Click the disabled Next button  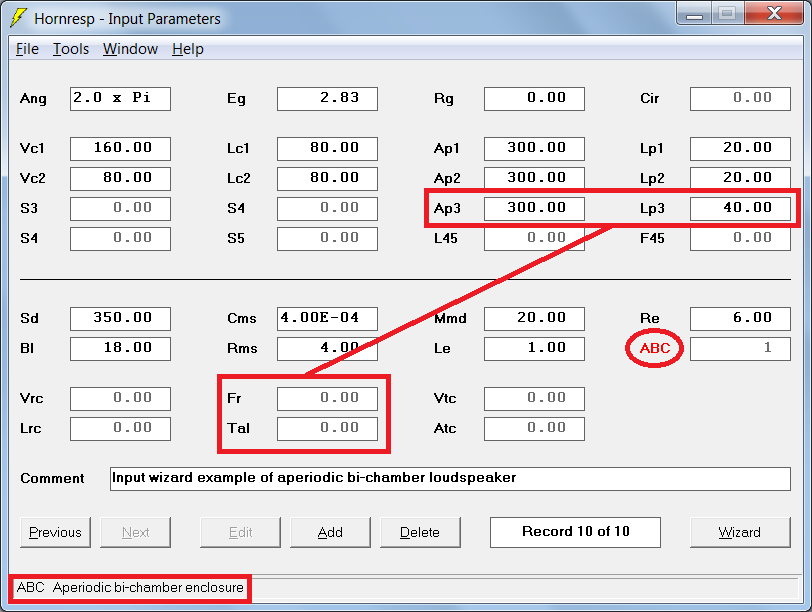(135, 532)
